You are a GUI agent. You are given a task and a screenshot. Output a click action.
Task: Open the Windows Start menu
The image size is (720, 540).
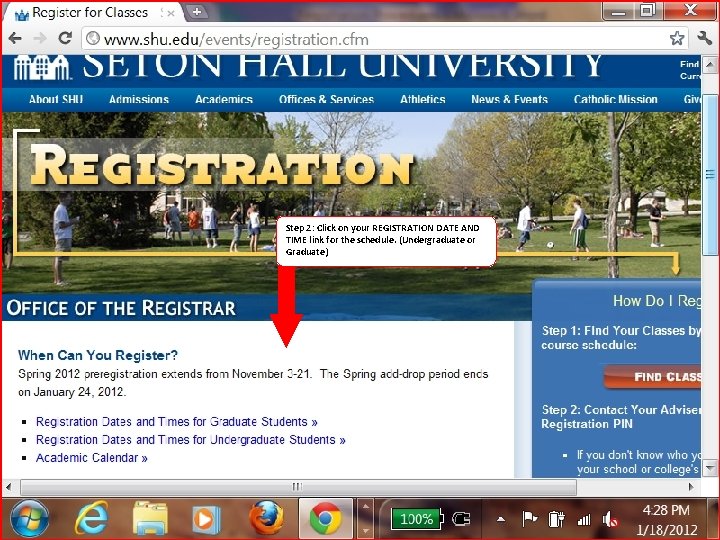point(30,519)
